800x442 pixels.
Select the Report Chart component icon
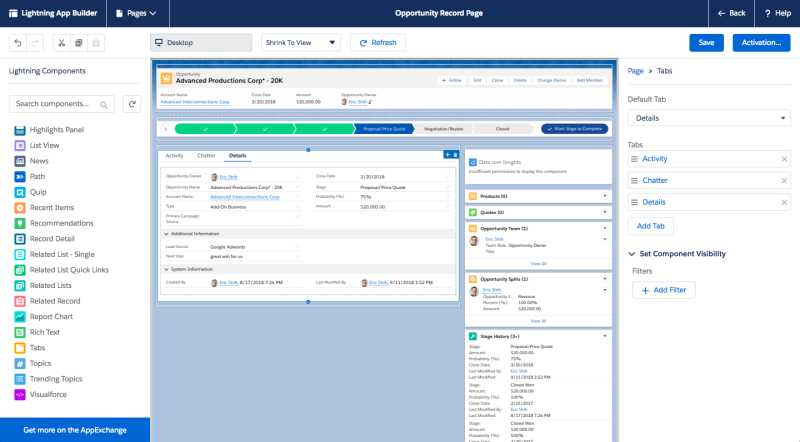(x=20, y=317)
